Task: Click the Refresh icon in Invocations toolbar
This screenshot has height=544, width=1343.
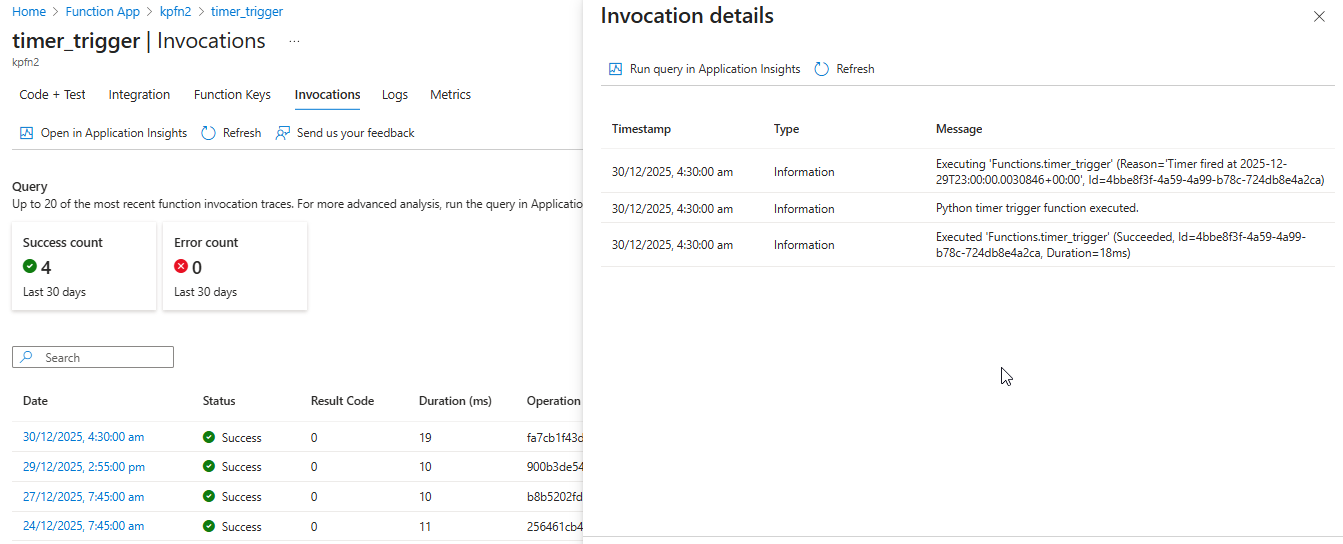Action: pyautogui.click(x=208, y=133)
